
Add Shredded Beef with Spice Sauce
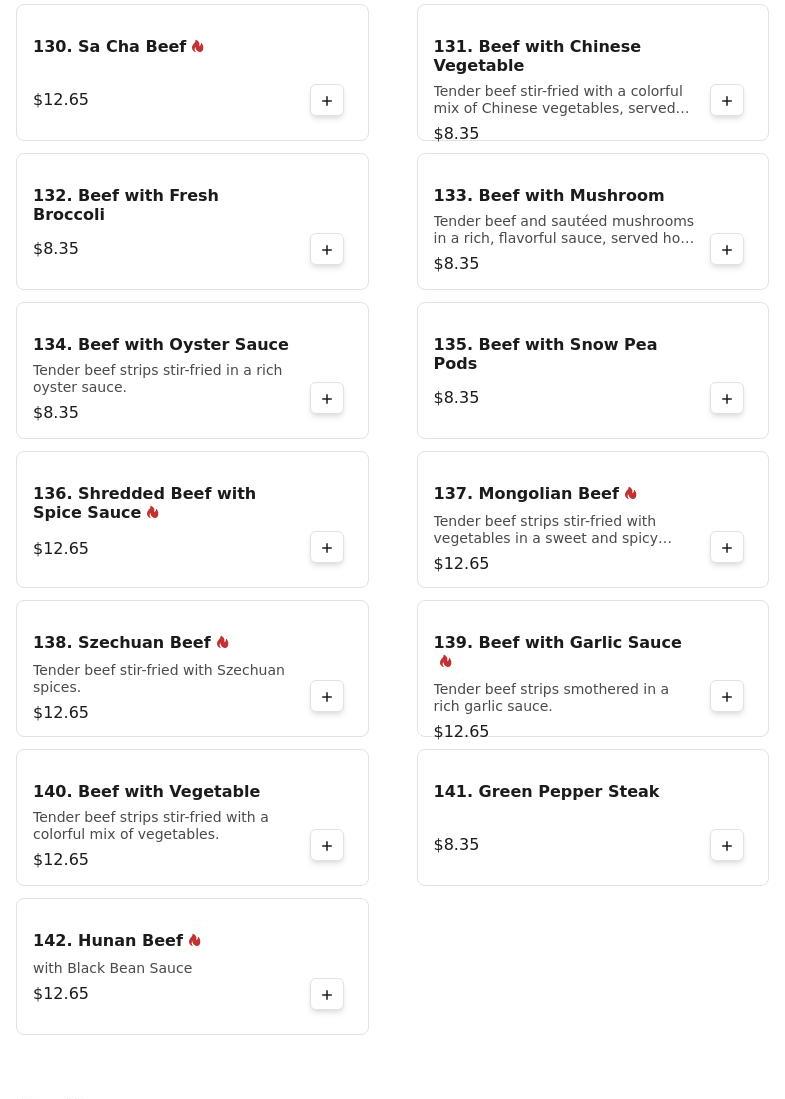click(x=327, y=547)
